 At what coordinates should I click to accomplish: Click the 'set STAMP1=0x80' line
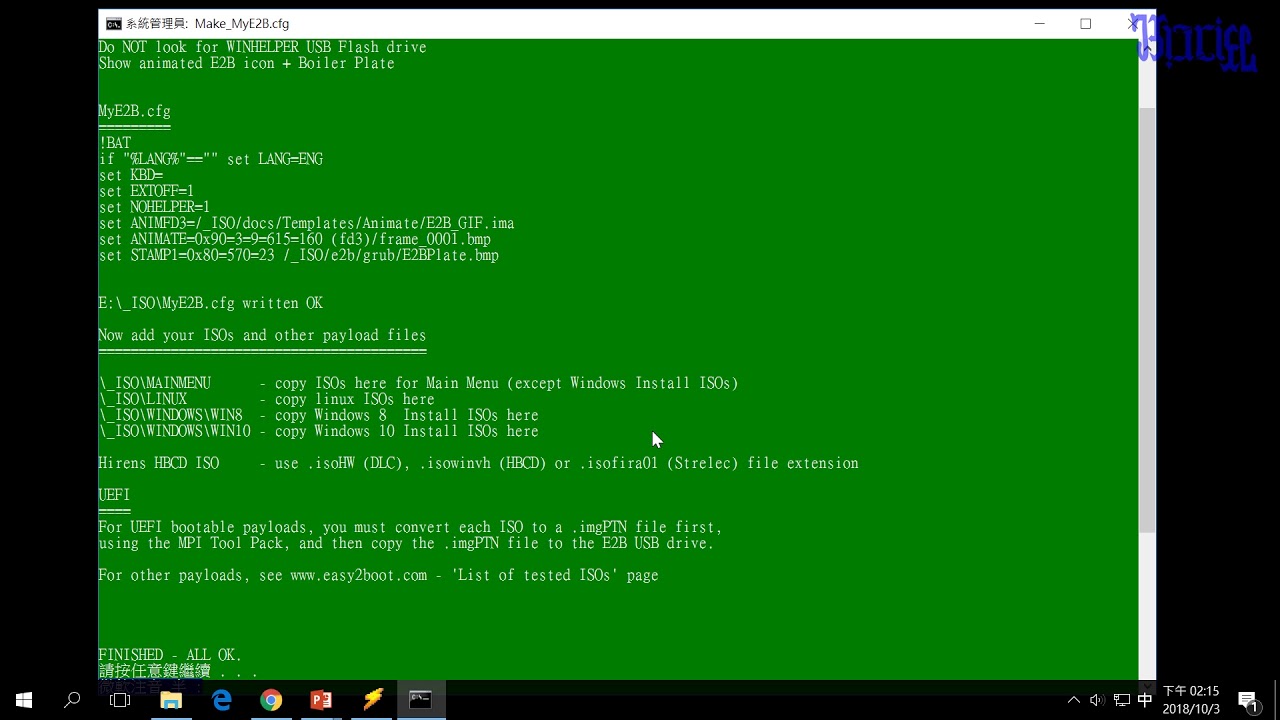298,255
